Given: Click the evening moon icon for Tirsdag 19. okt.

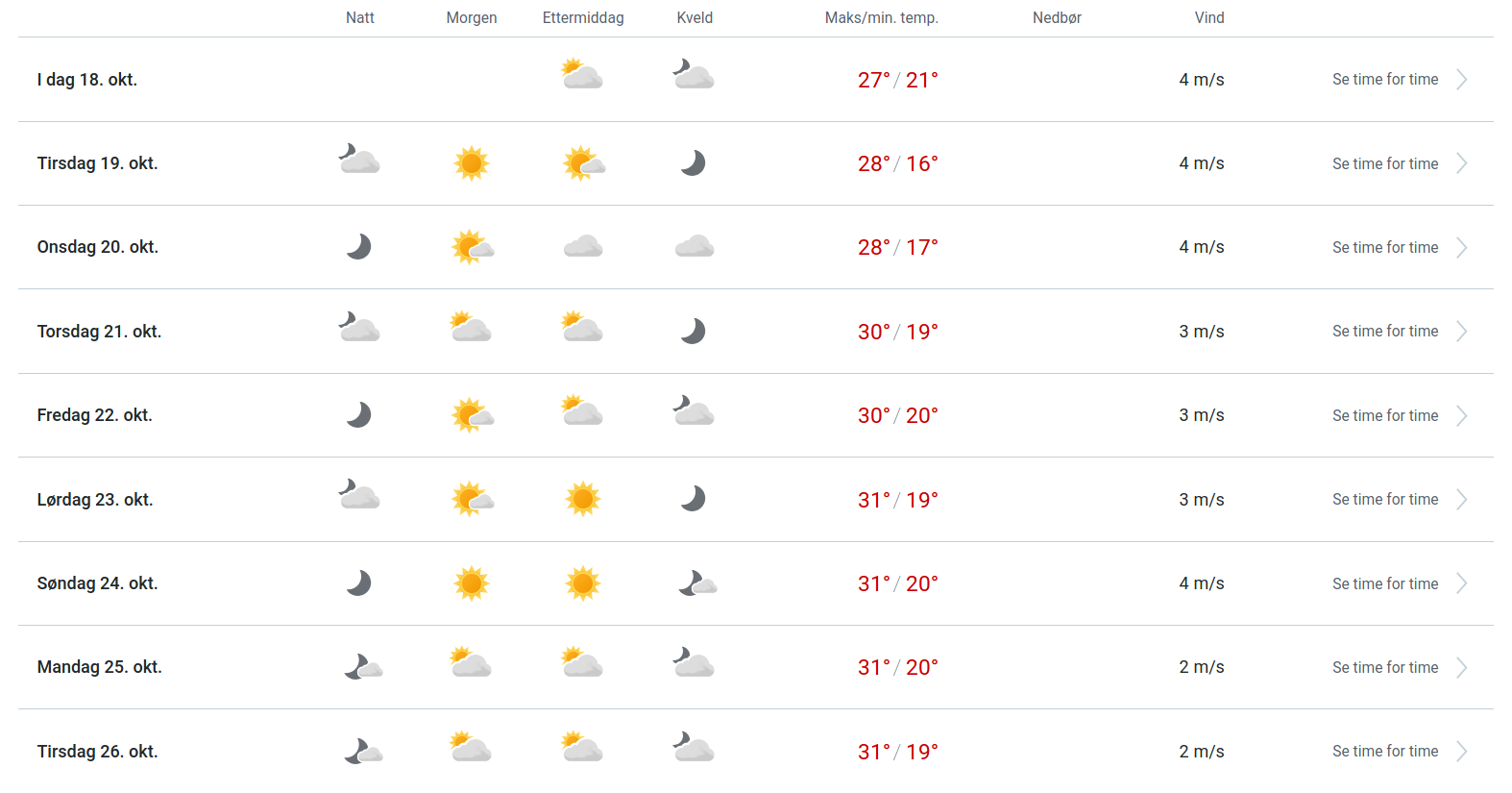Looking at the screenshot, I should pyautogui.click(x=694, y=163).
